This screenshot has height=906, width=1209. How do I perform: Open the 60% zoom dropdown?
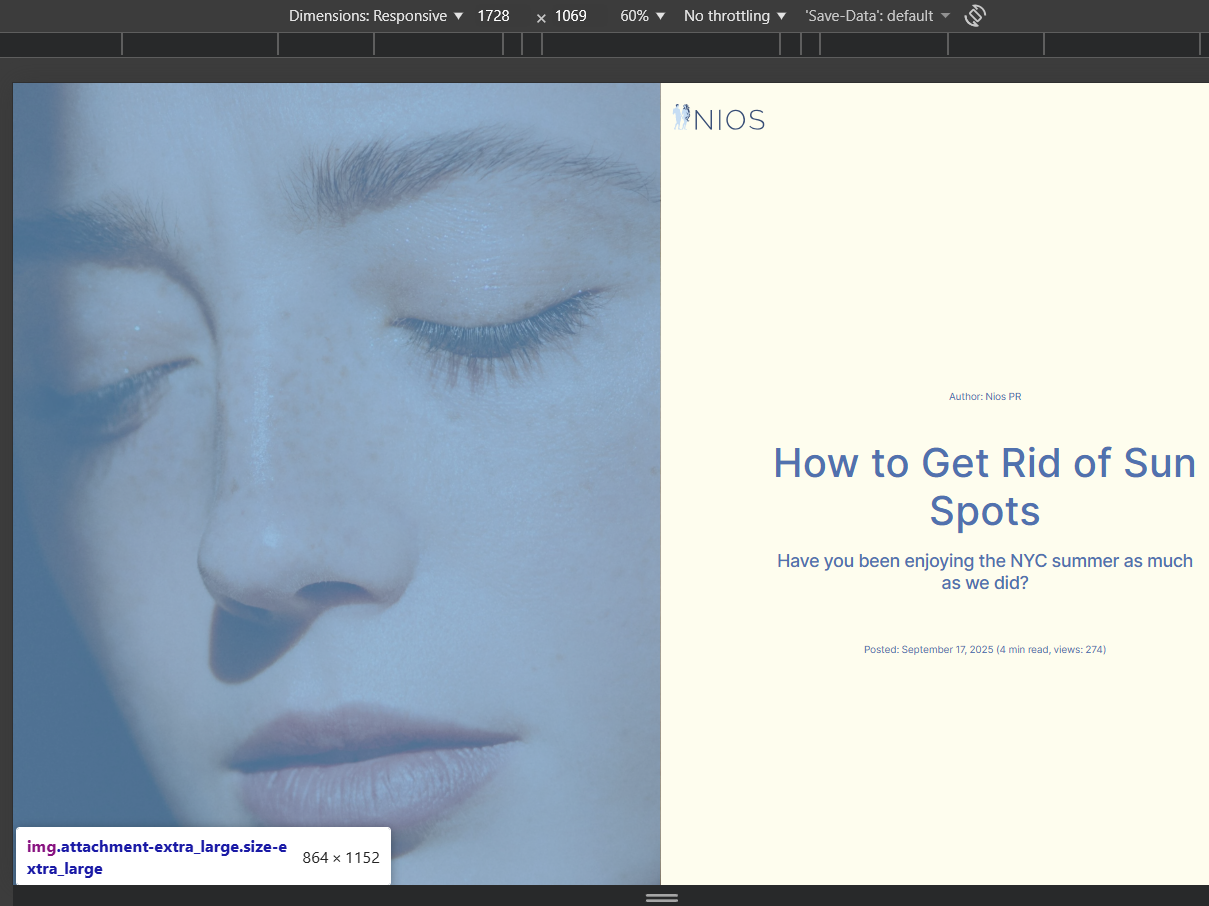tap(642, 16)
